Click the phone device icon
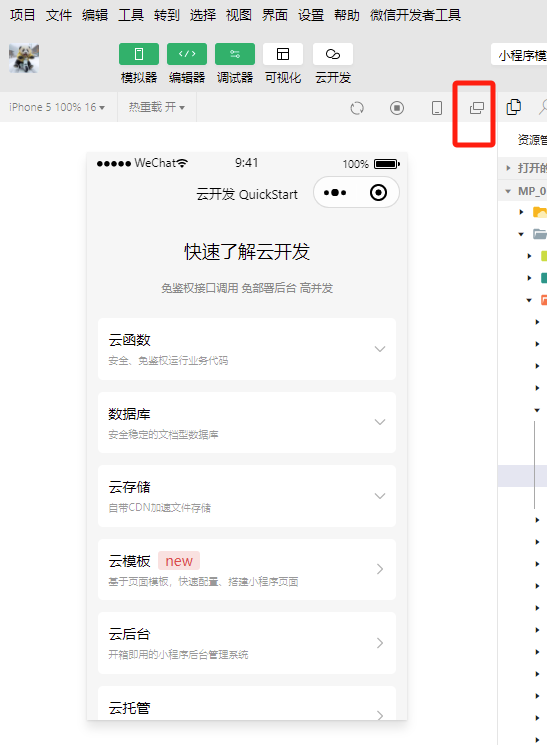This screenshot has width=547, height=745. [x=437, y=108]
